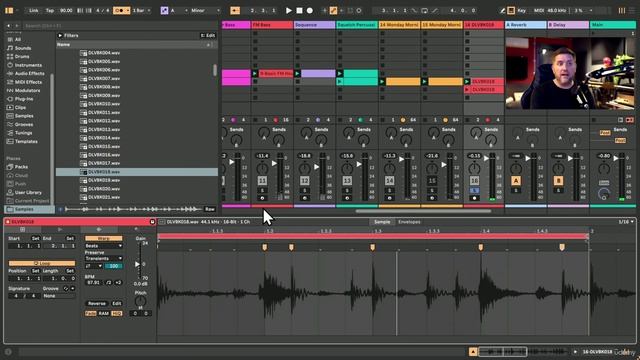This screenshot has height=360, width=640.
Task: Select the A Reverb return track header
Action: (x=526, y=25)
